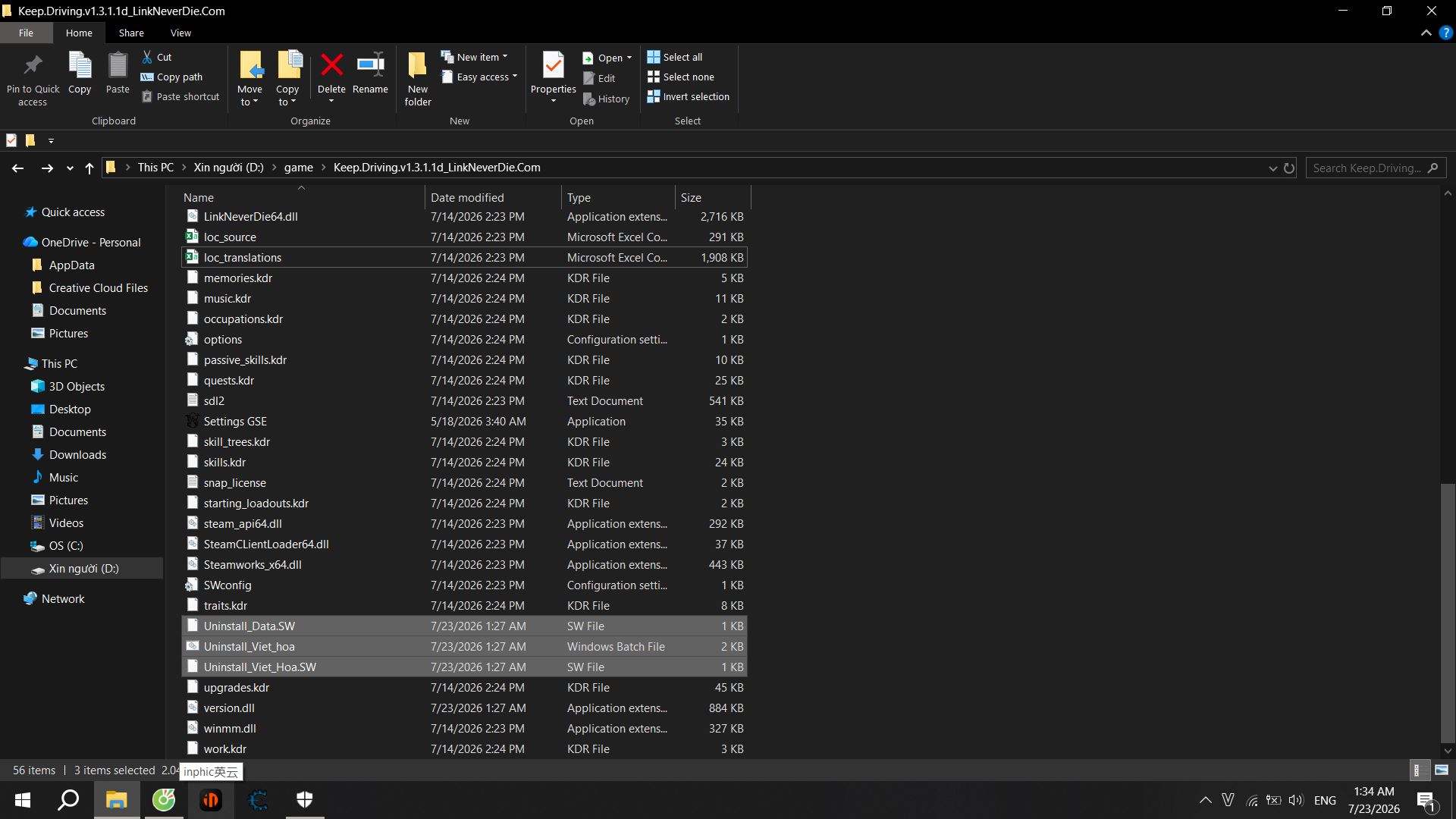
Task: Create a New folder
Action: (x=418, y=79)
